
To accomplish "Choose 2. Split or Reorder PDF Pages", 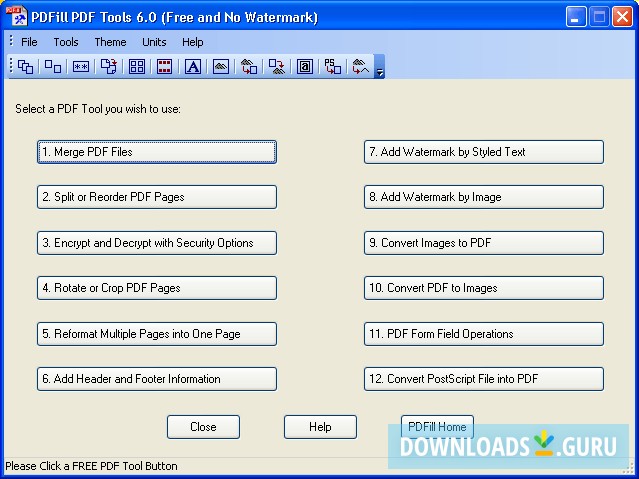I will pyautogui.click(x=157, y=197).
